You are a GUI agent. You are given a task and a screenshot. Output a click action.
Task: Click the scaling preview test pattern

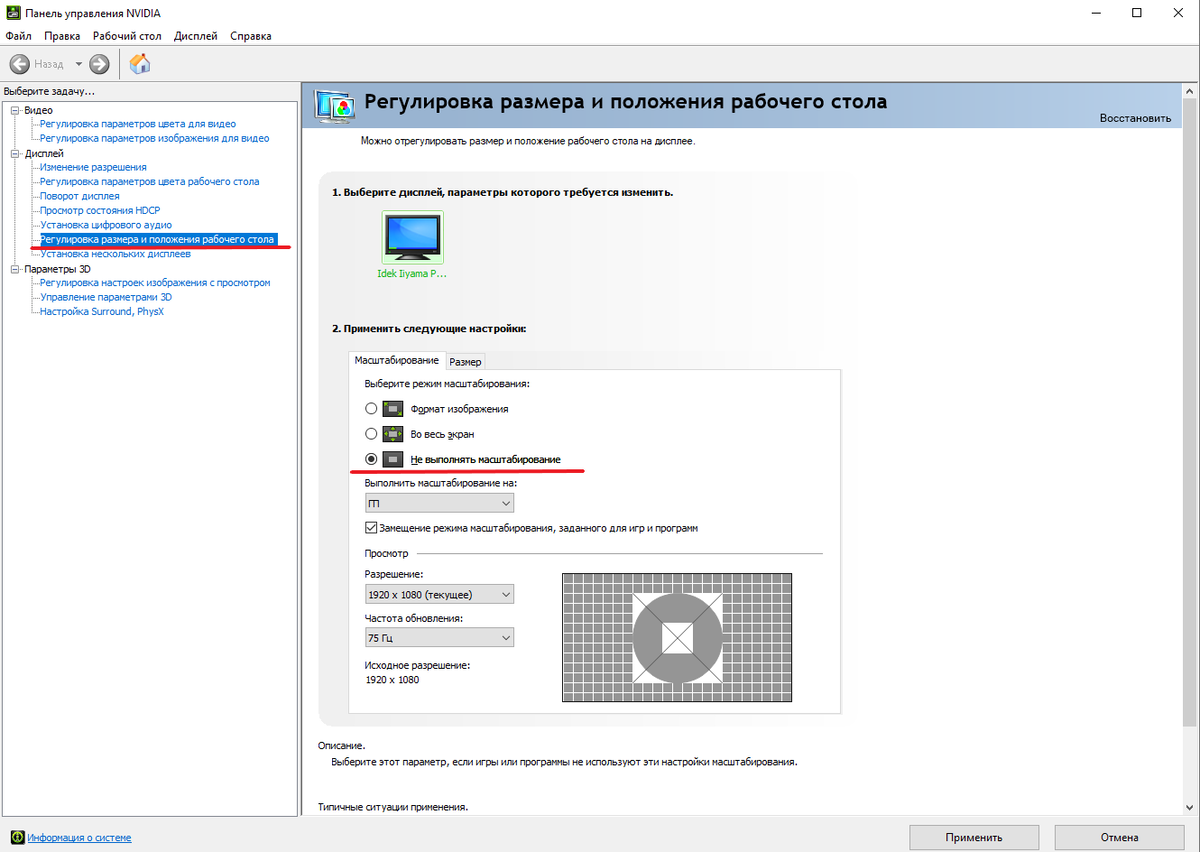click(x=677, y=638)
